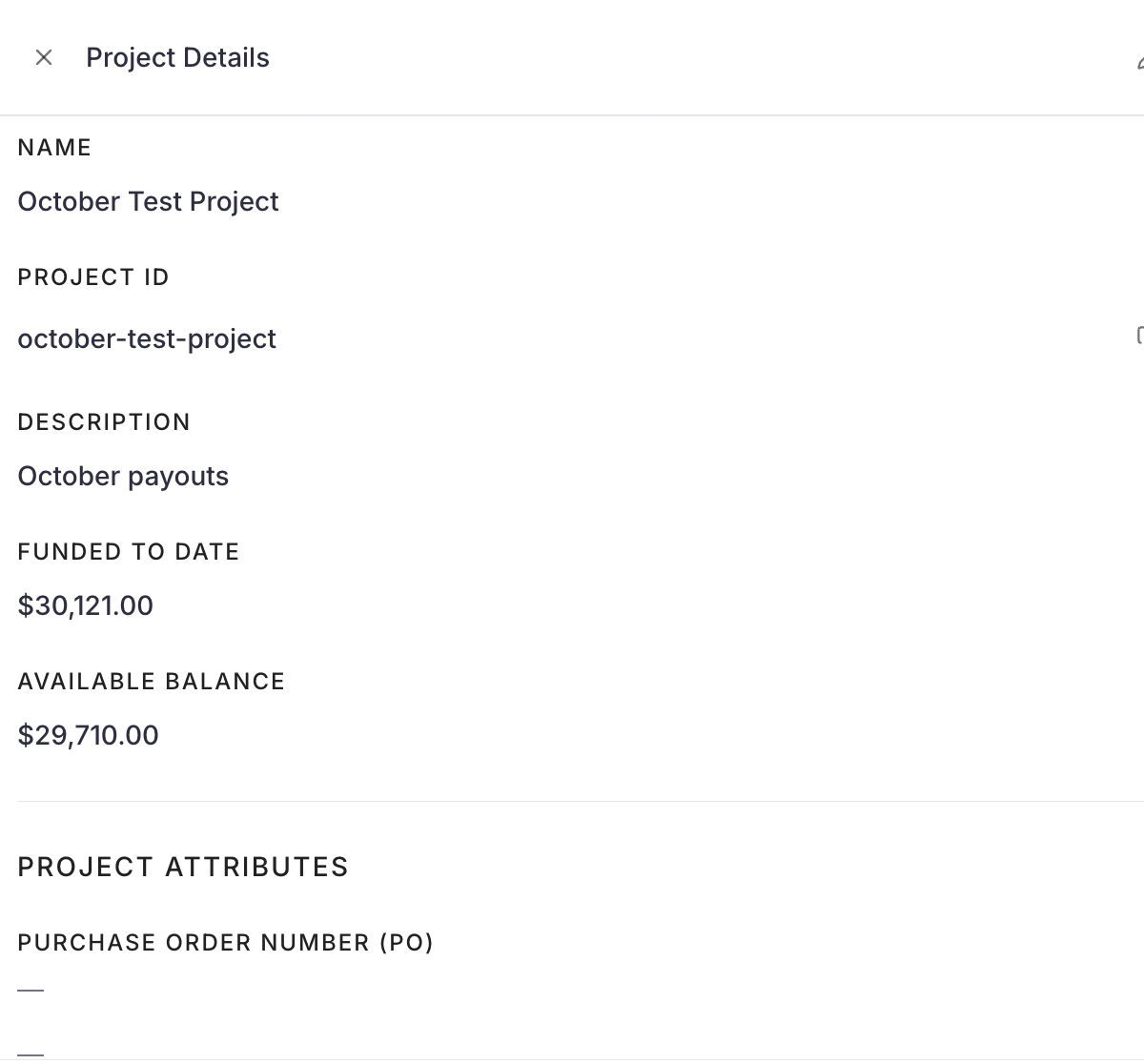Click the AVAILABLE BALANCE label

[x=151, y=682]
